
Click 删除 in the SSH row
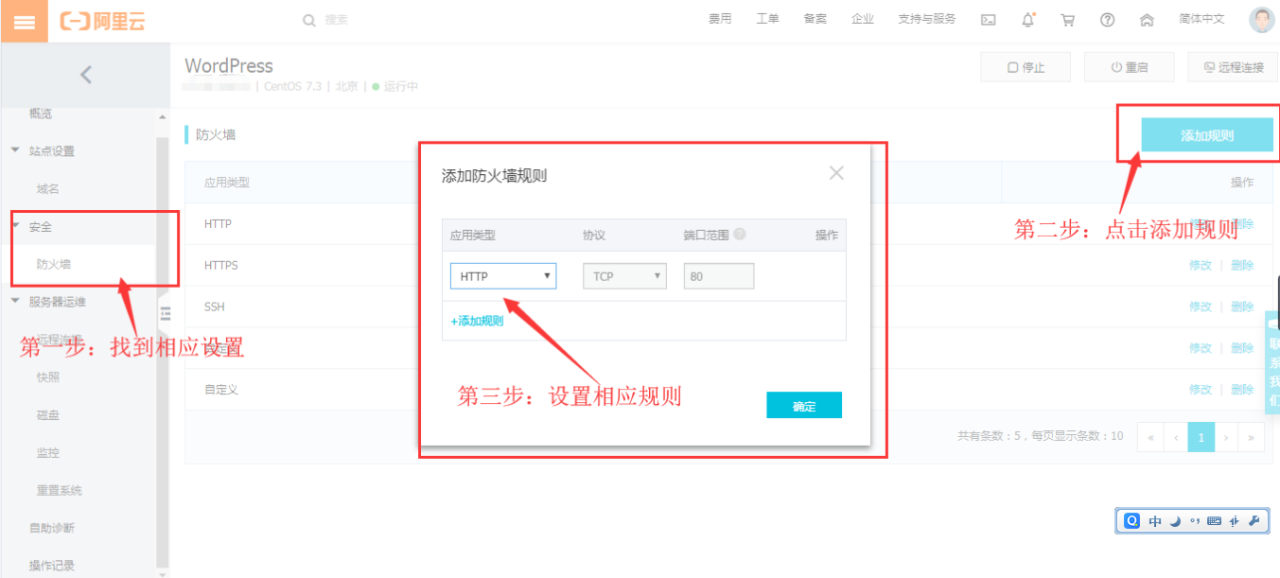(1242, 307)
